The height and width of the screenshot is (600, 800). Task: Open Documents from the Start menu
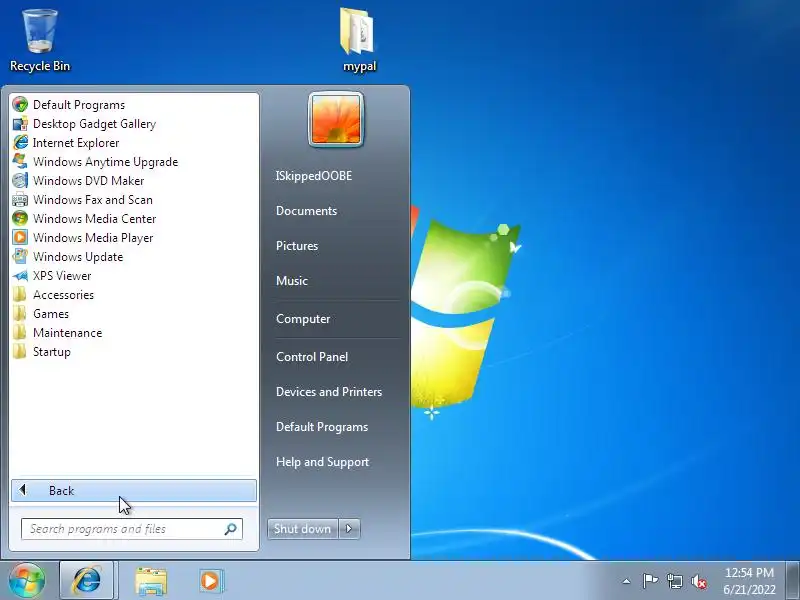[x=307, y=211]
